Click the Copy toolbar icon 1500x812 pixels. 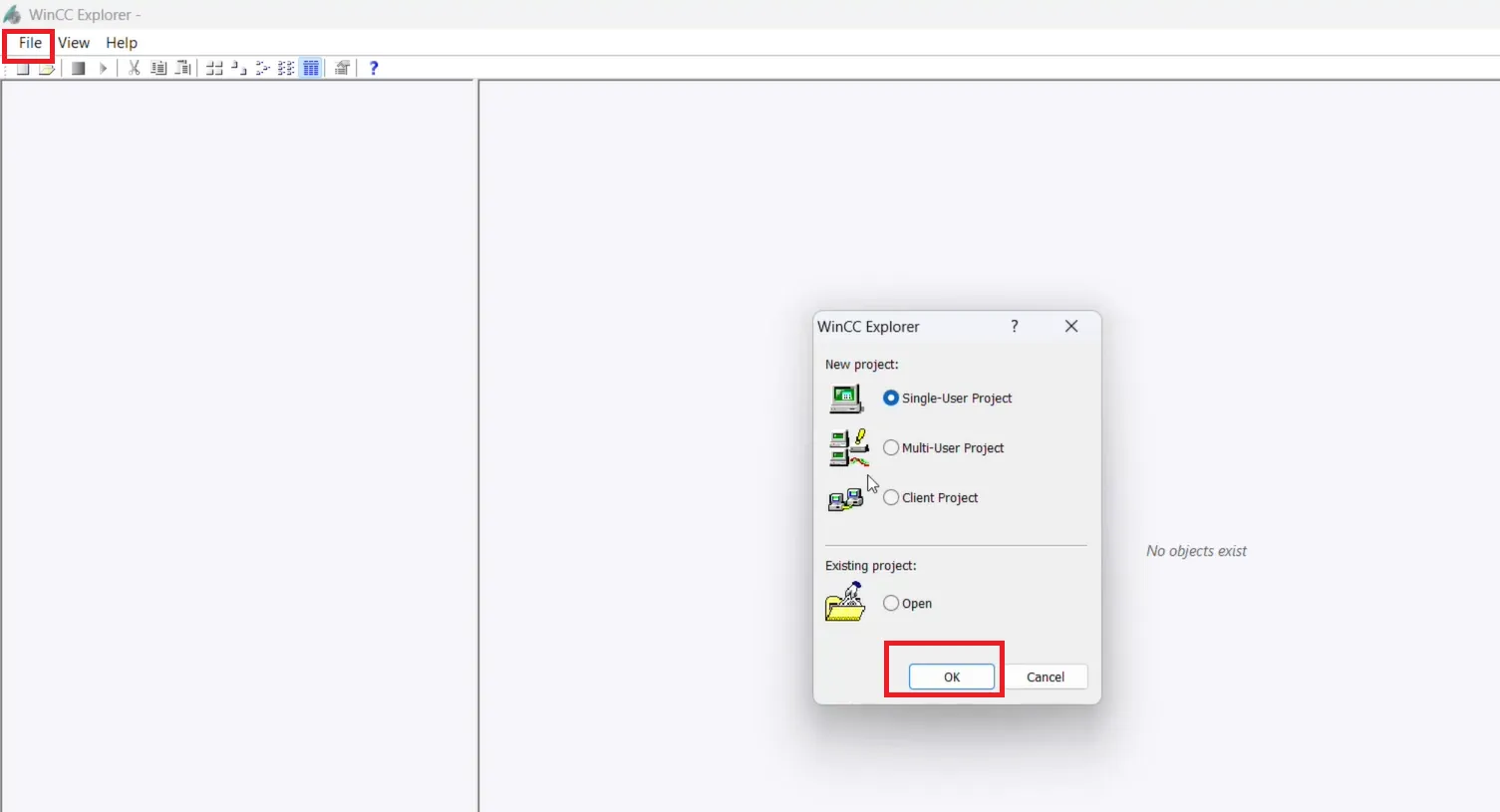point(158,68)
